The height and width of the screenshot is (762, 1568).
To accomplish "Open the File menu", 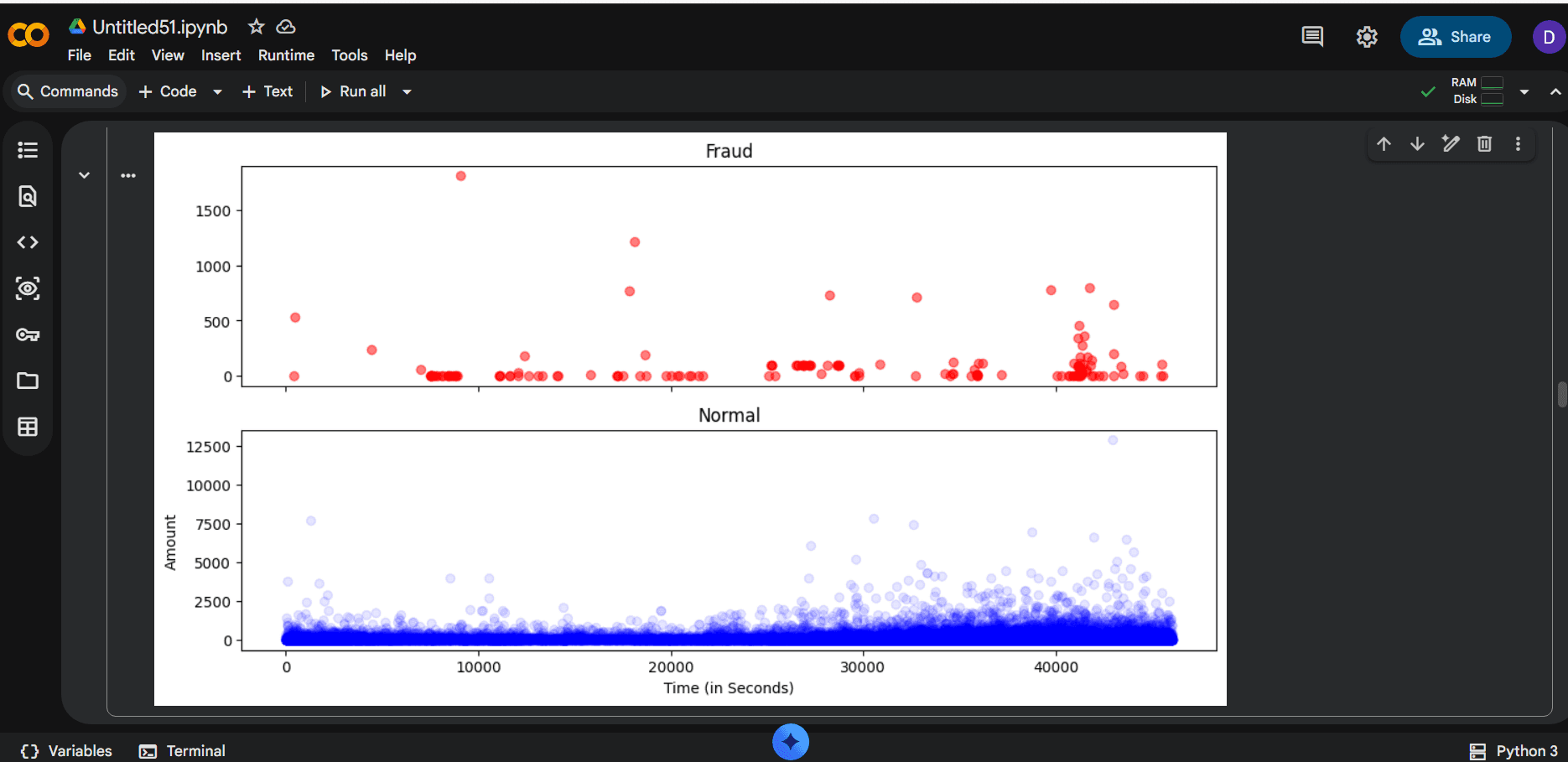I will pyautogui.click(x=80, y=55).
